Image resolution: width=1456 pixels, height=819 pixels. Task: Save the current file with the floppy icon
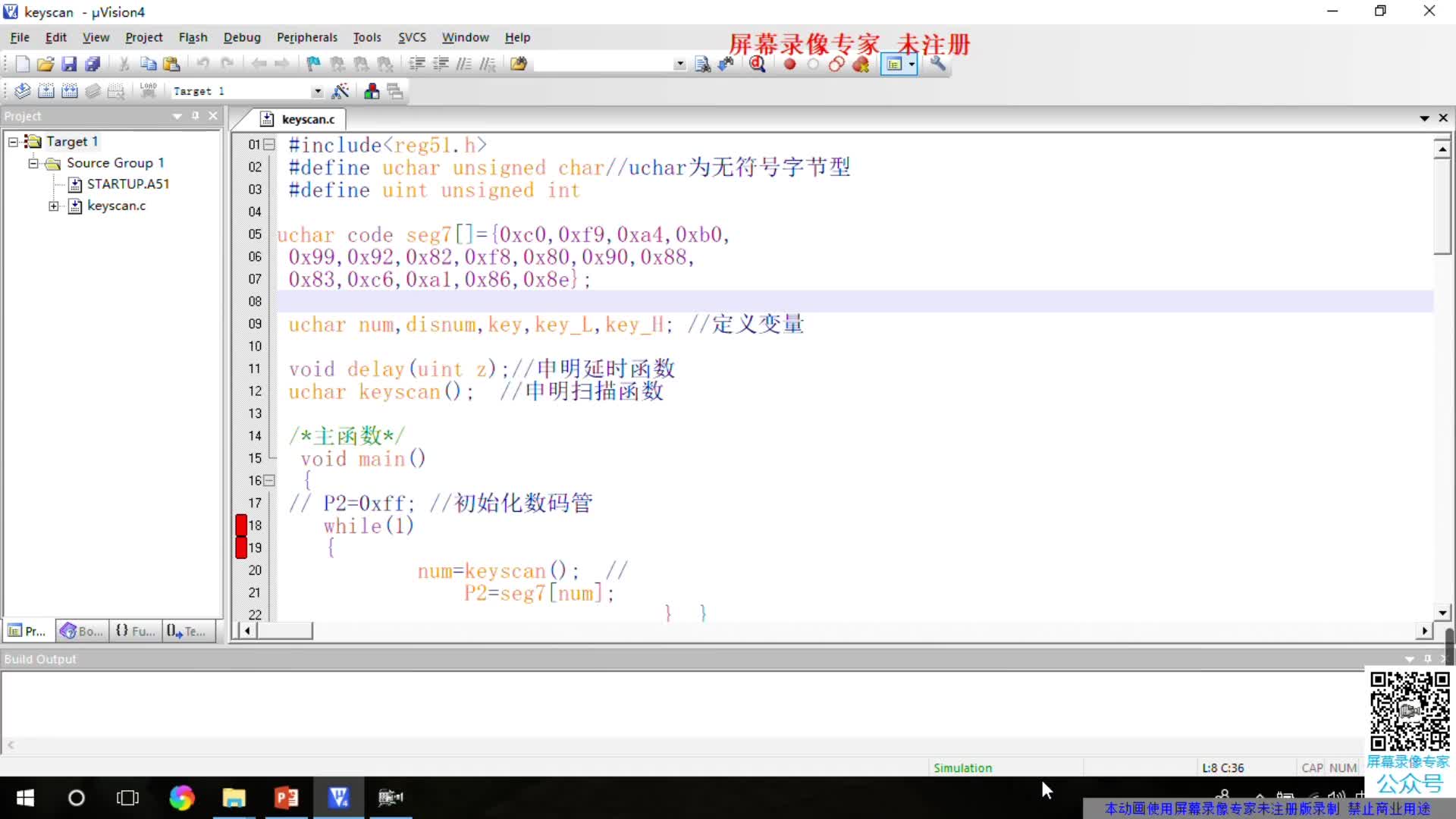69,64
